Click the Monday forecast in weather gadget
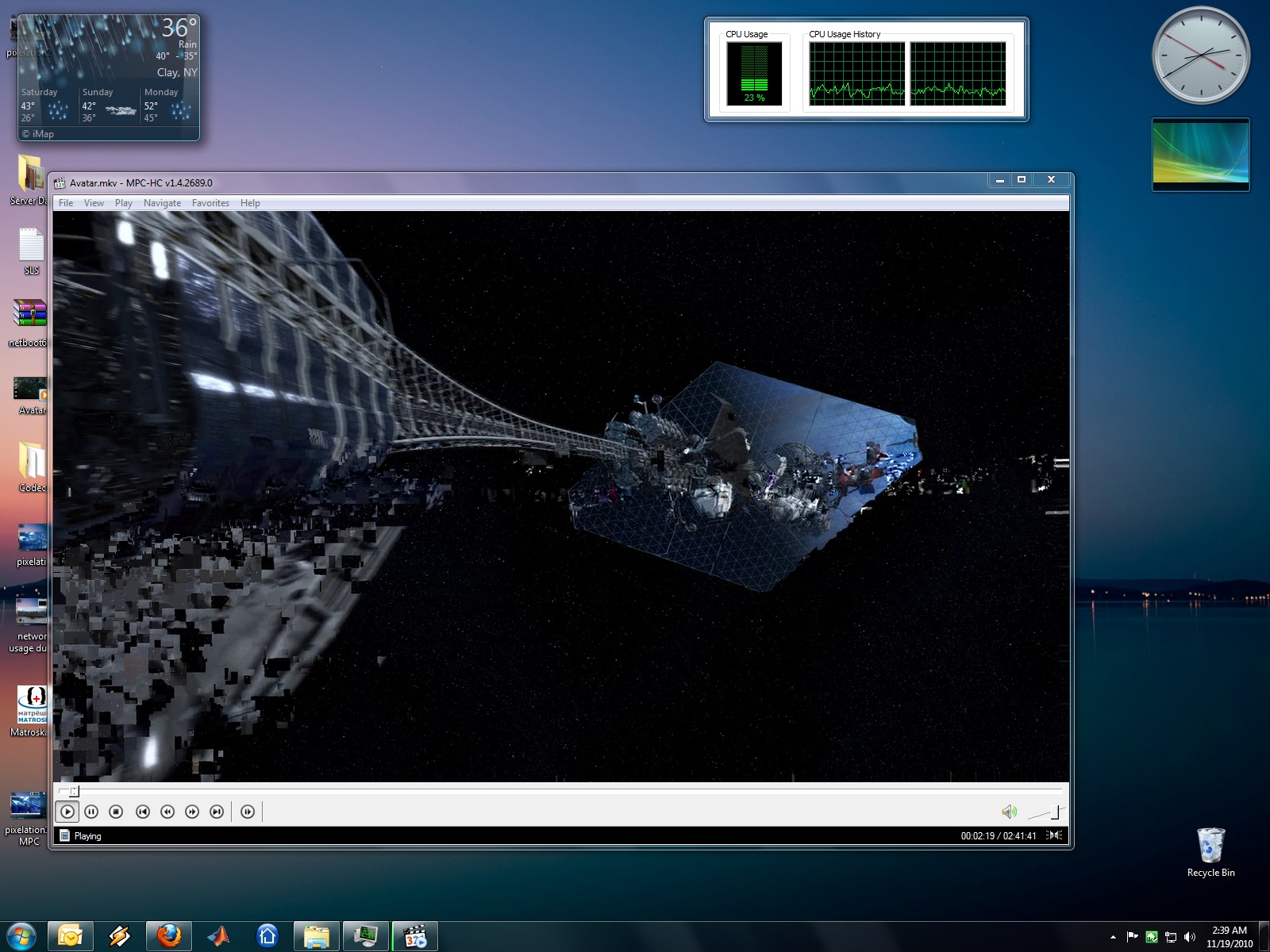This screenshot has width=1270, height=952. [x=167, y=105]
